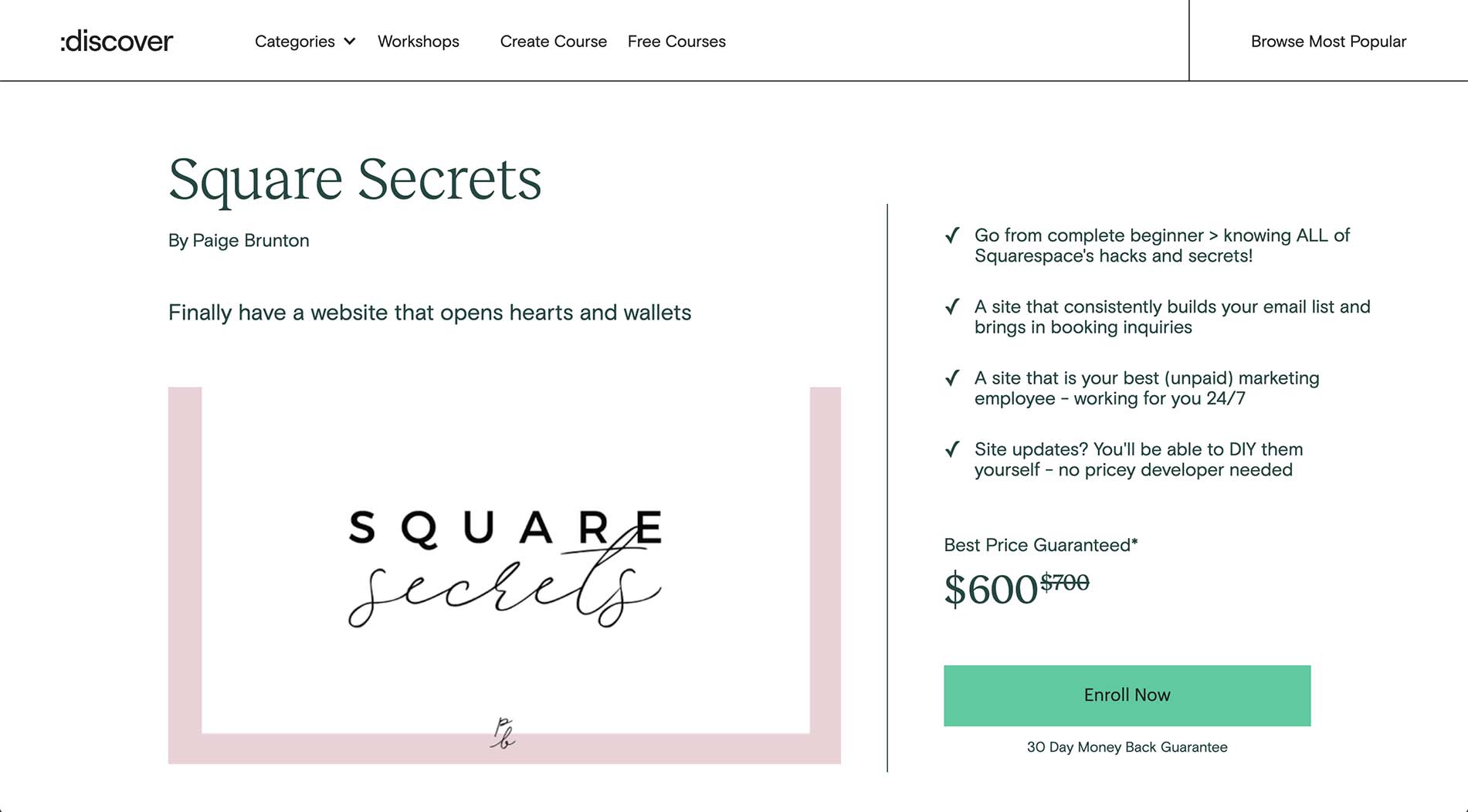
Task: Click the 30 Day Money Back Guarantee note
Action: pyautogui.click(x=1127, y=747)
